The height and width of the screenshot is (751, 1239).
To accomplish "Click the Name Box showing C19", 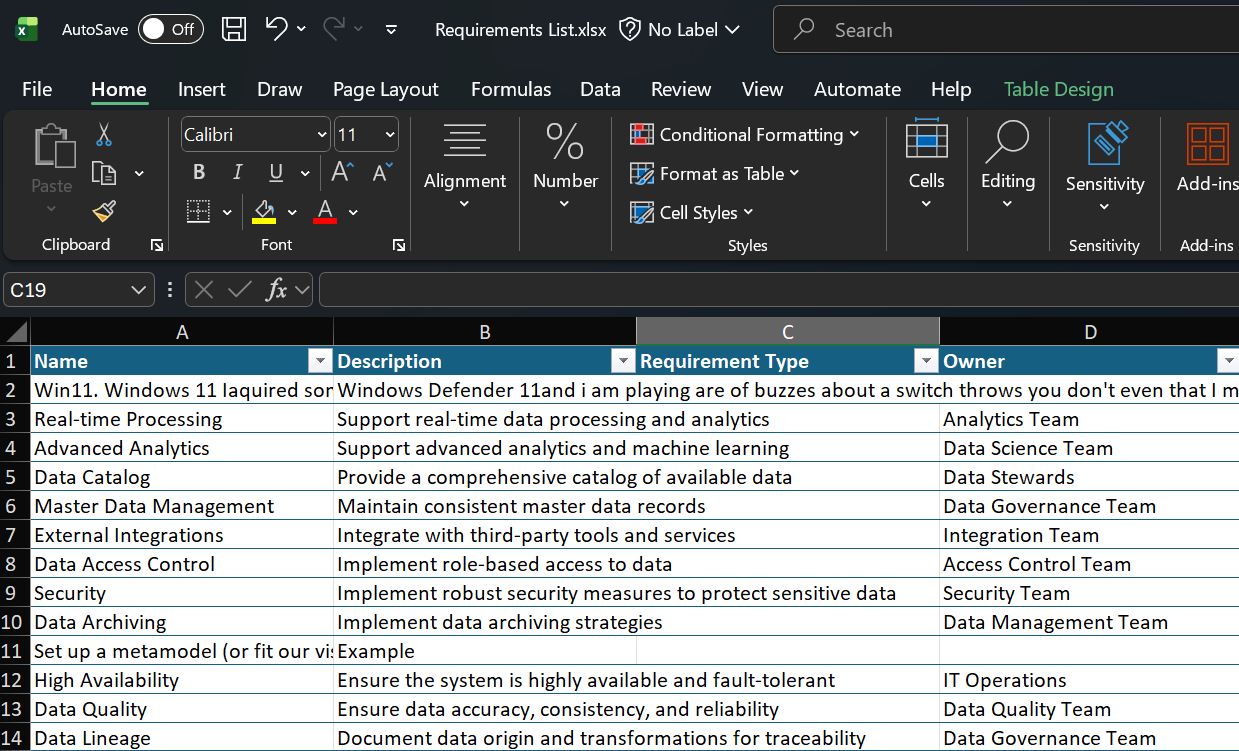I will pyautogui.click(x=66, y=290).
